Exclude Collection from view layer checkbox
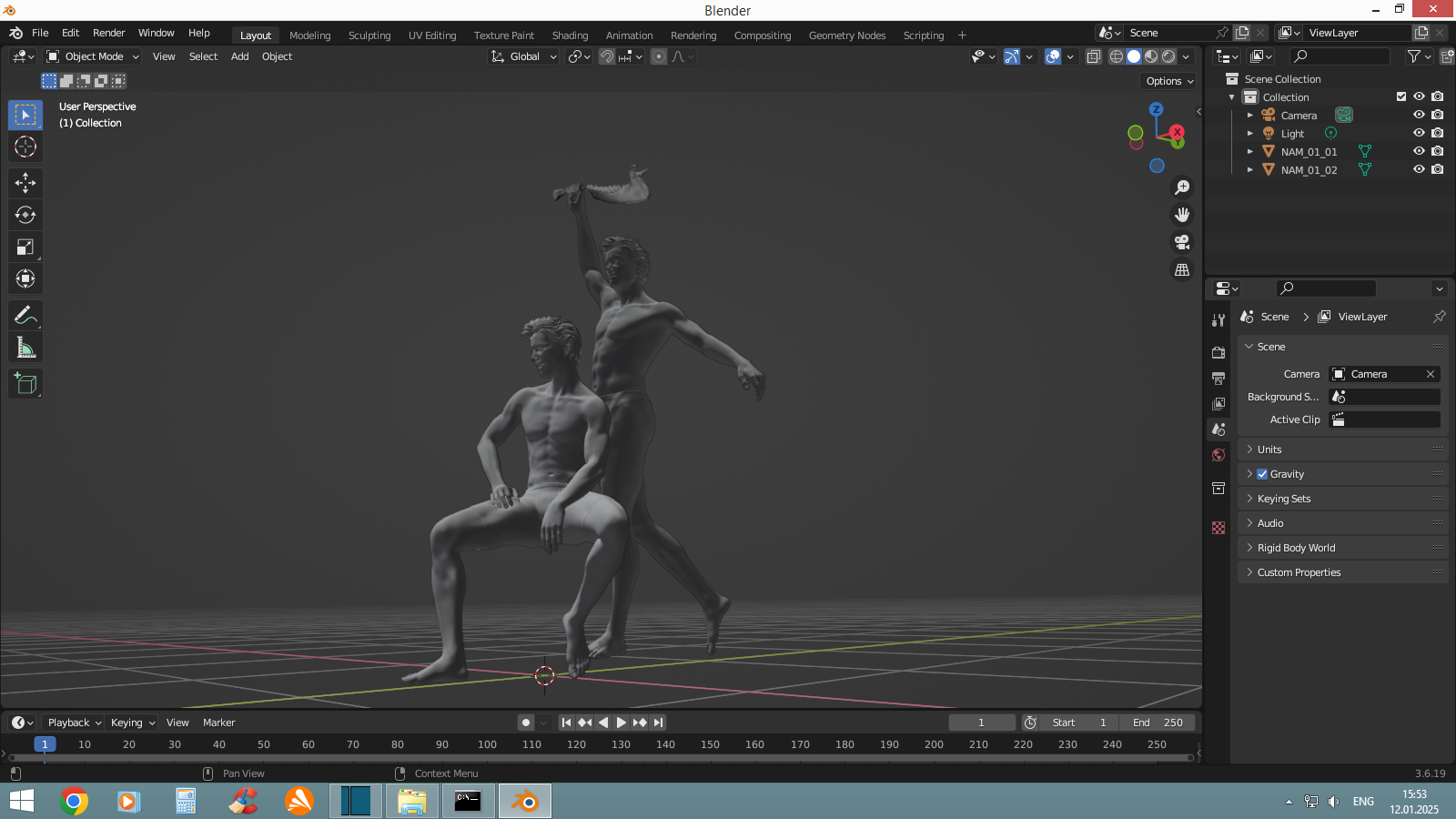Screen dimensions: 1456x819 coord(1401,97)
